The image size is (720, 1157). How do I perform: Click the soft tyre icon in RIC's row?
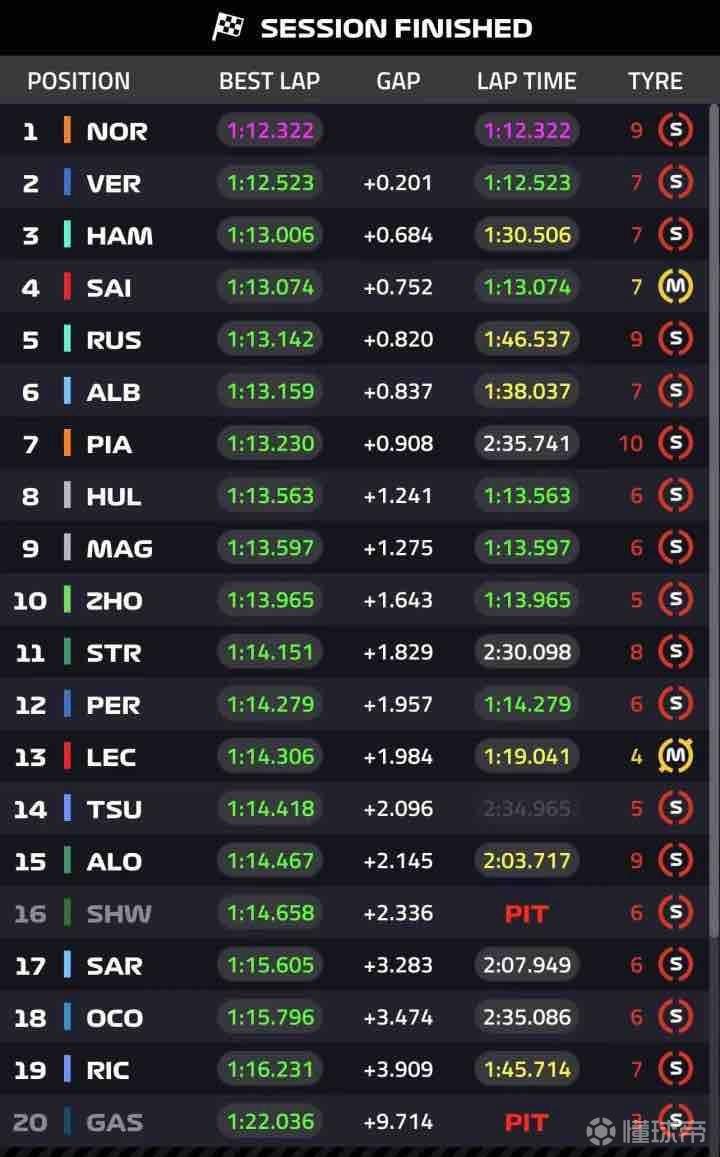pyautogui.click(x=675, y=1069)
